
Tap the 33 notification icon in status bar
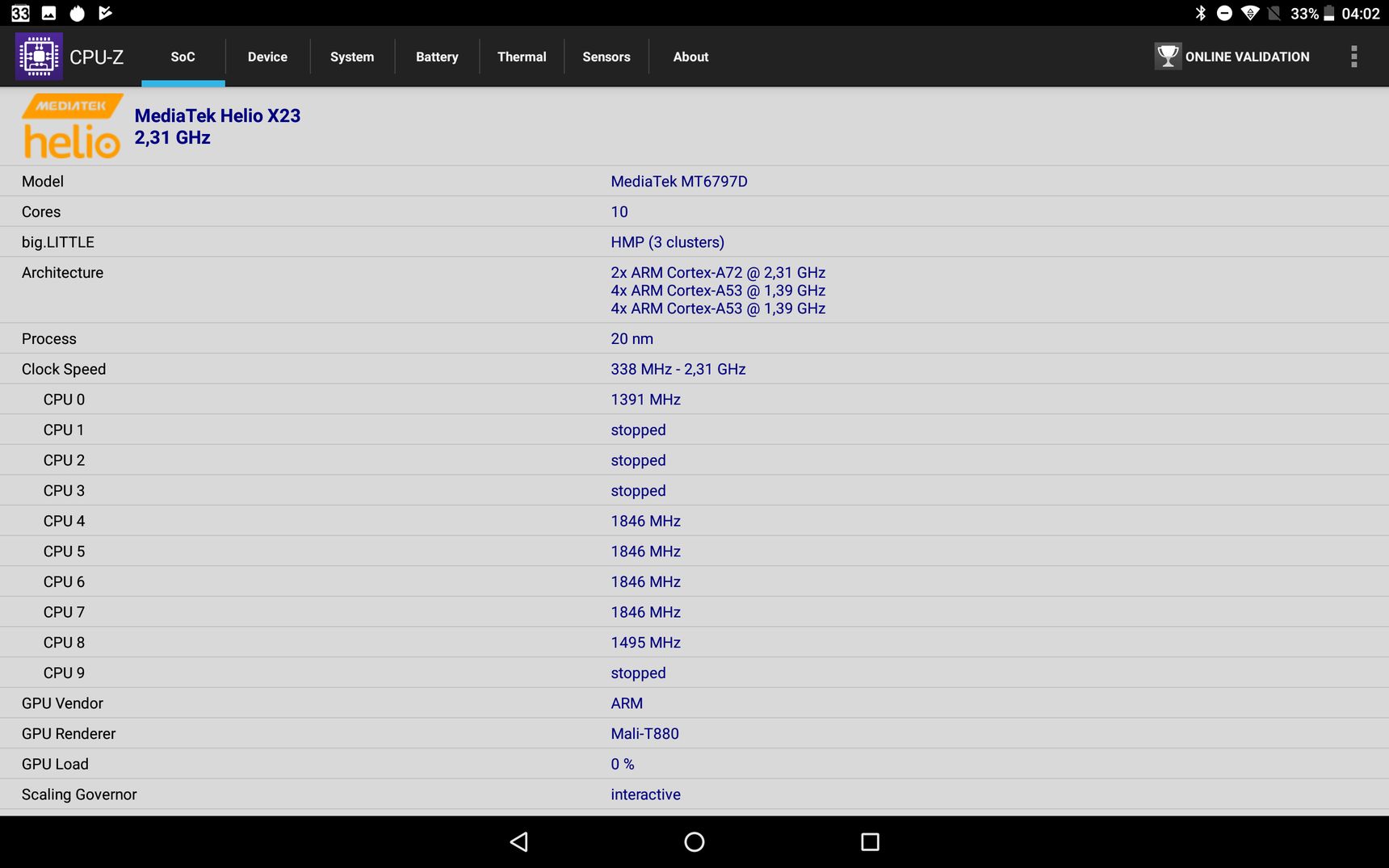coord(20,13)
